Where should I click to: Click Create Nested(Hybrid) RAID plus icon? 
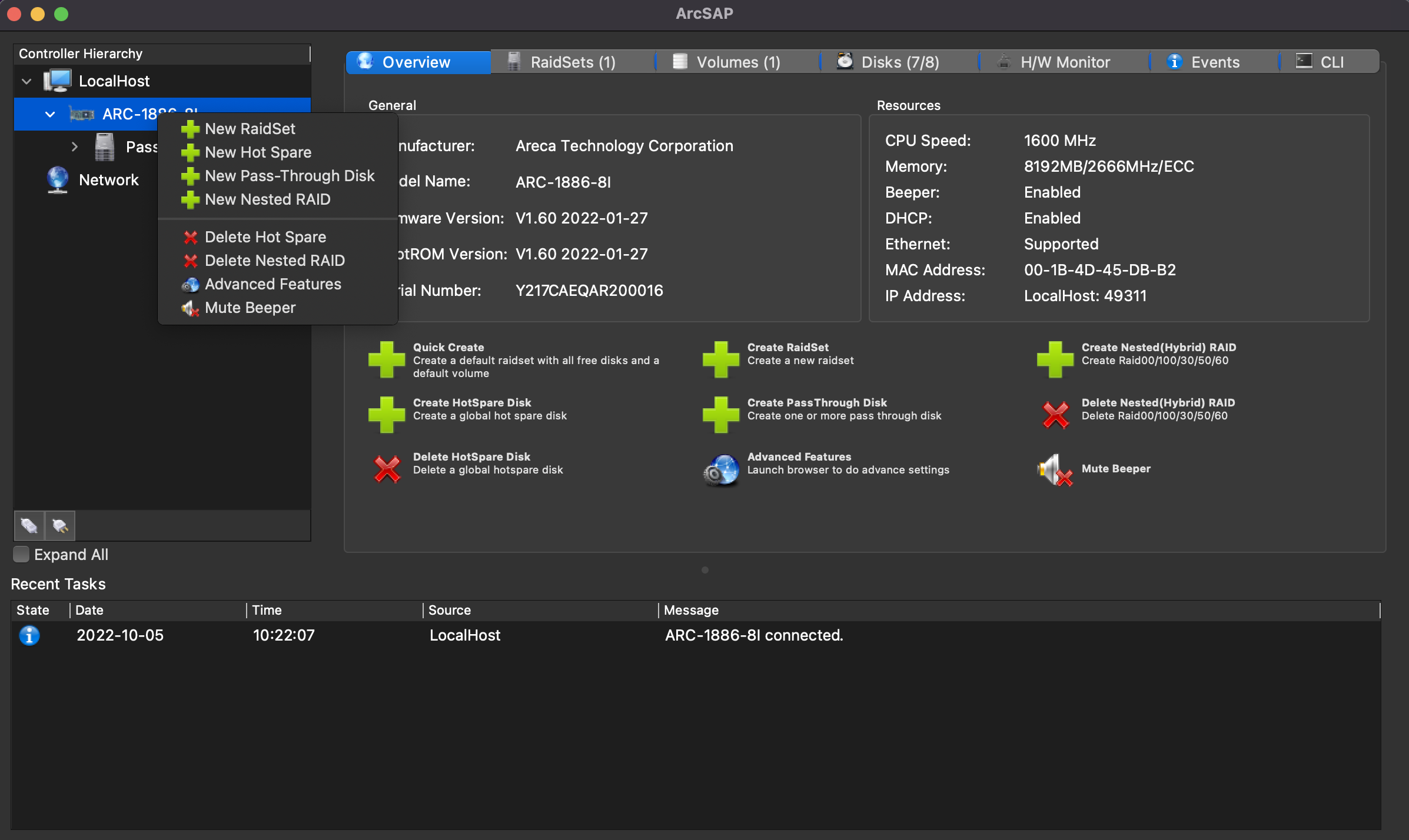(x=1054, y=359)
